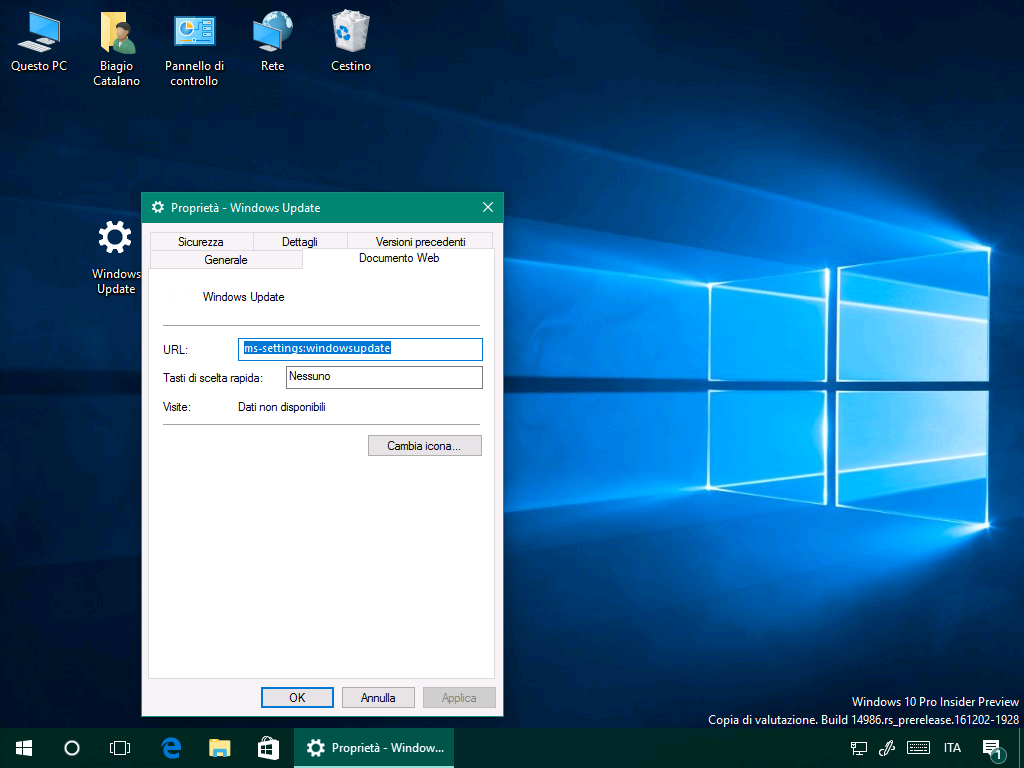Open the Questo PC desktop icon
1024x768 pixels.
(39, 42)
